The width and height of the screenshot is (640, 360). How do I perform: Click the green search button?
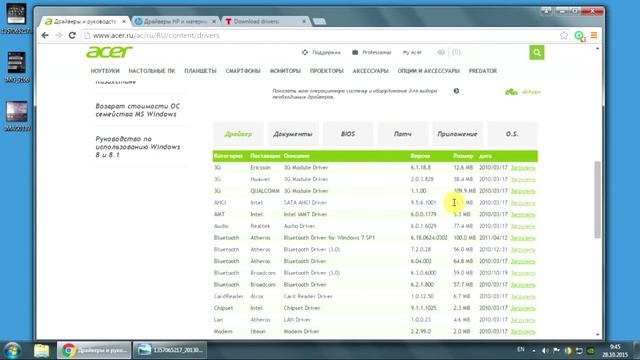[537, 52]
